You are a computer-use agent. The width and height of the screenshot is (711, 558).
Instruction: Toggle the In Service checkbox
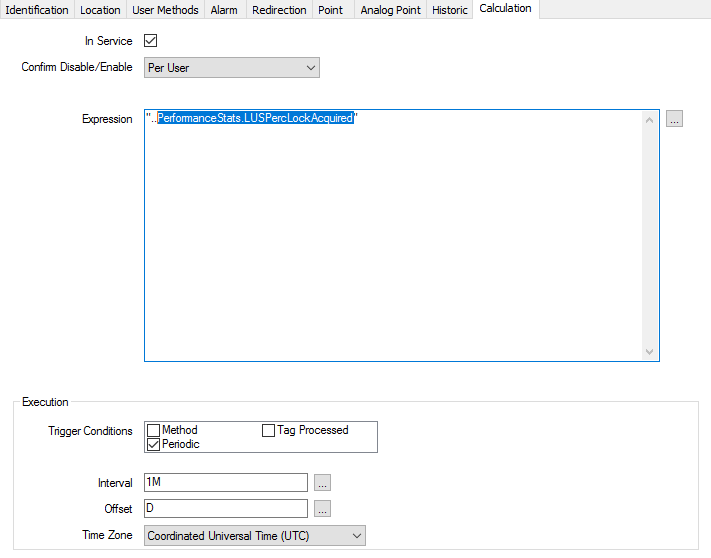151,41
